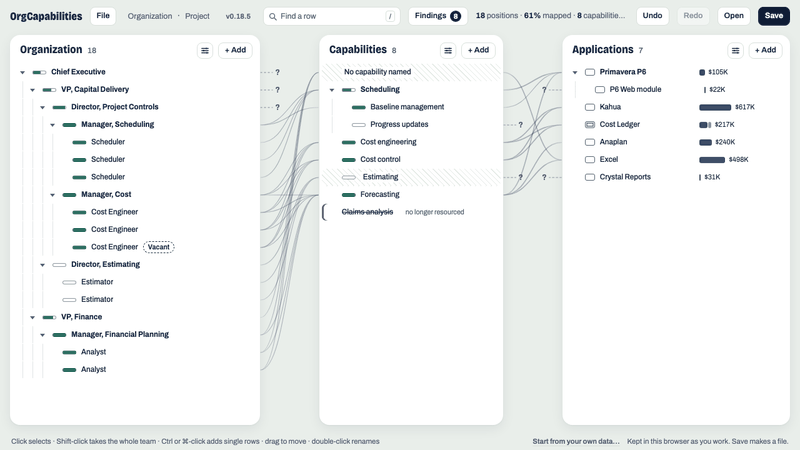The height and width of the screenshot is (450, 800).
Task: Click the Excel $498K cost bar
Action: tap(712, 160)
